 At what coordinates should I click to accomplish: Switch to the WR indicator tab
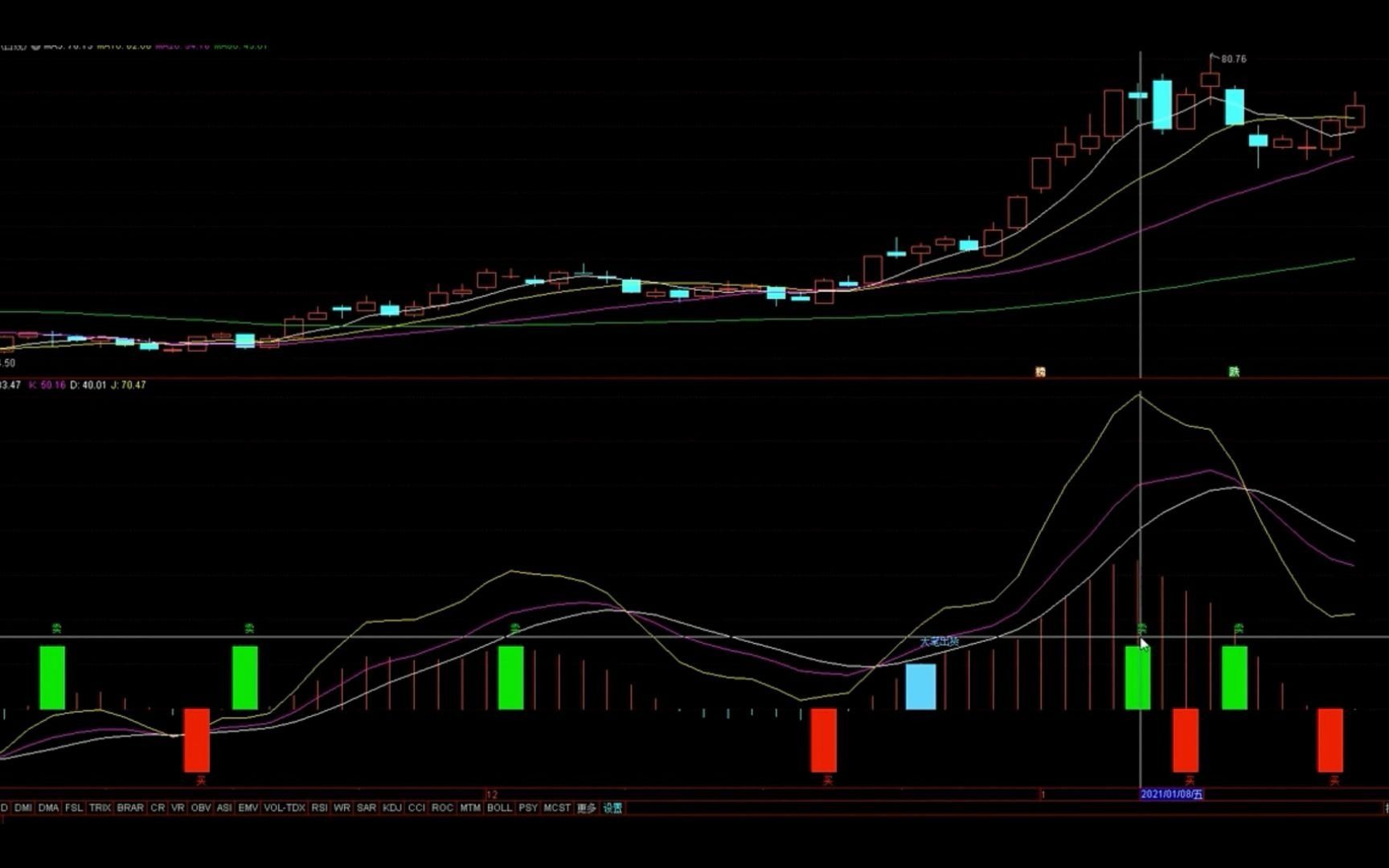(342, 808)
